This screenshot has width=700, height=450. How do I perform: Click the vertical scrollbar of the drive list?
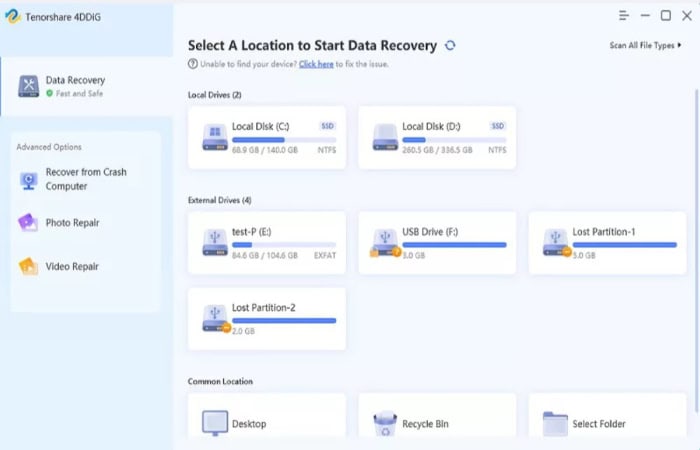point(697,250)
